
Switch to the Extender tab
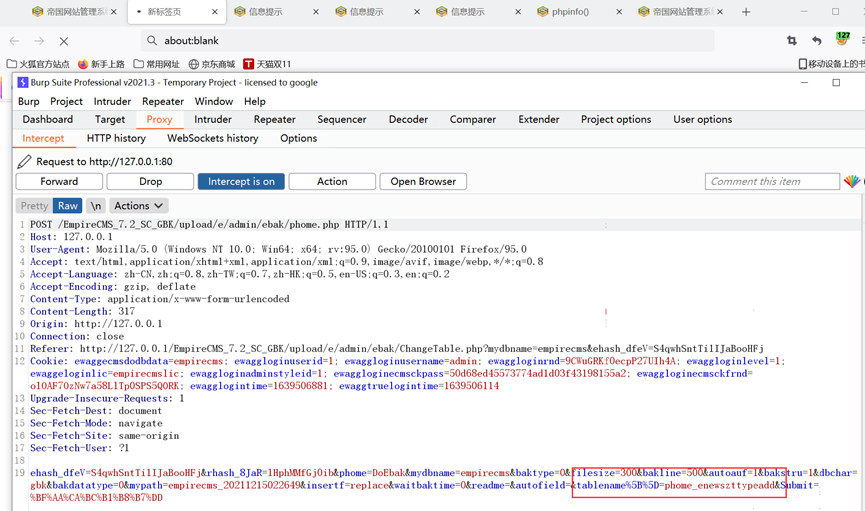pos(538,119)
